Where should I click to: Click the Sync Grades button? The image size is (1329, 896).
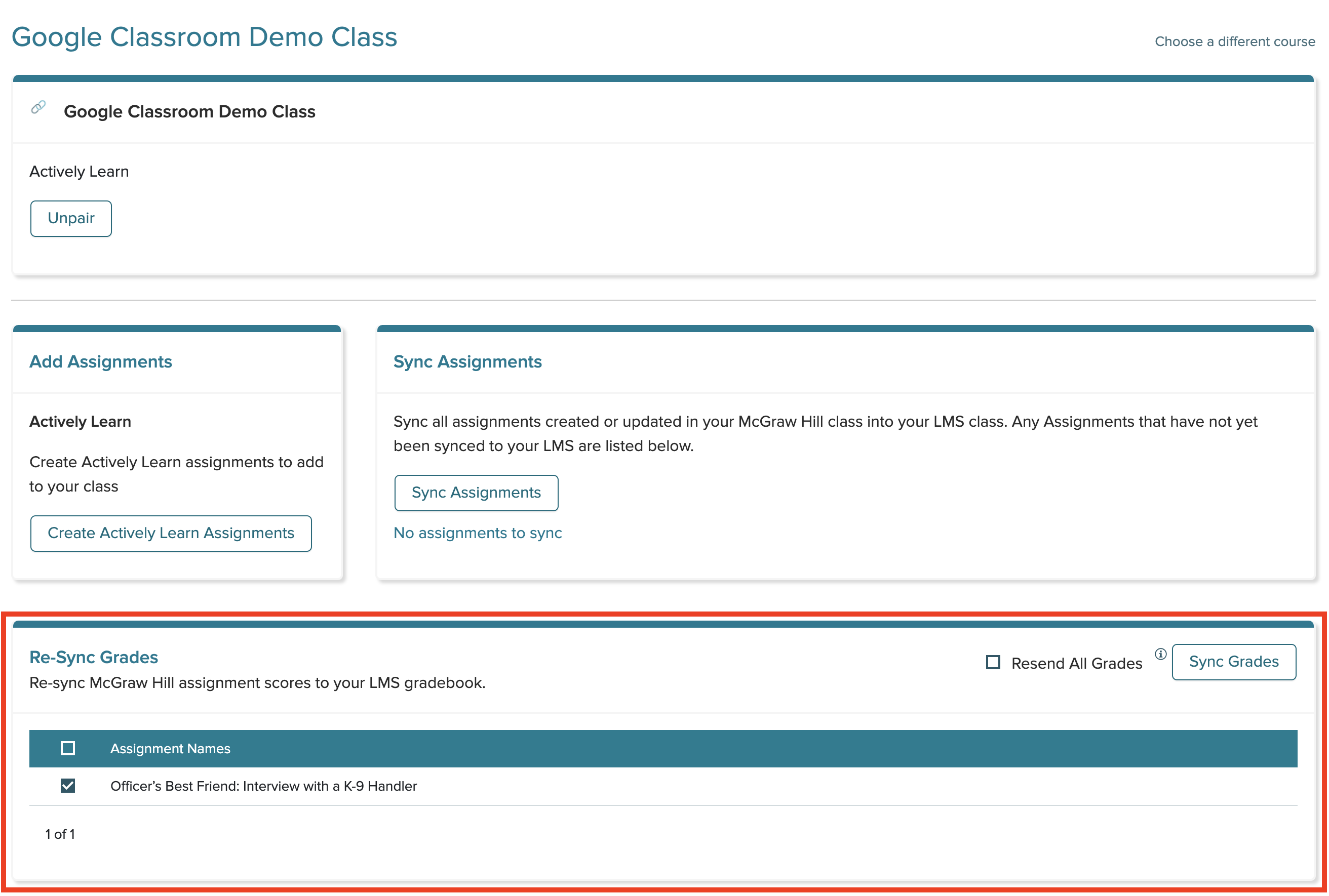[1234, 662]
